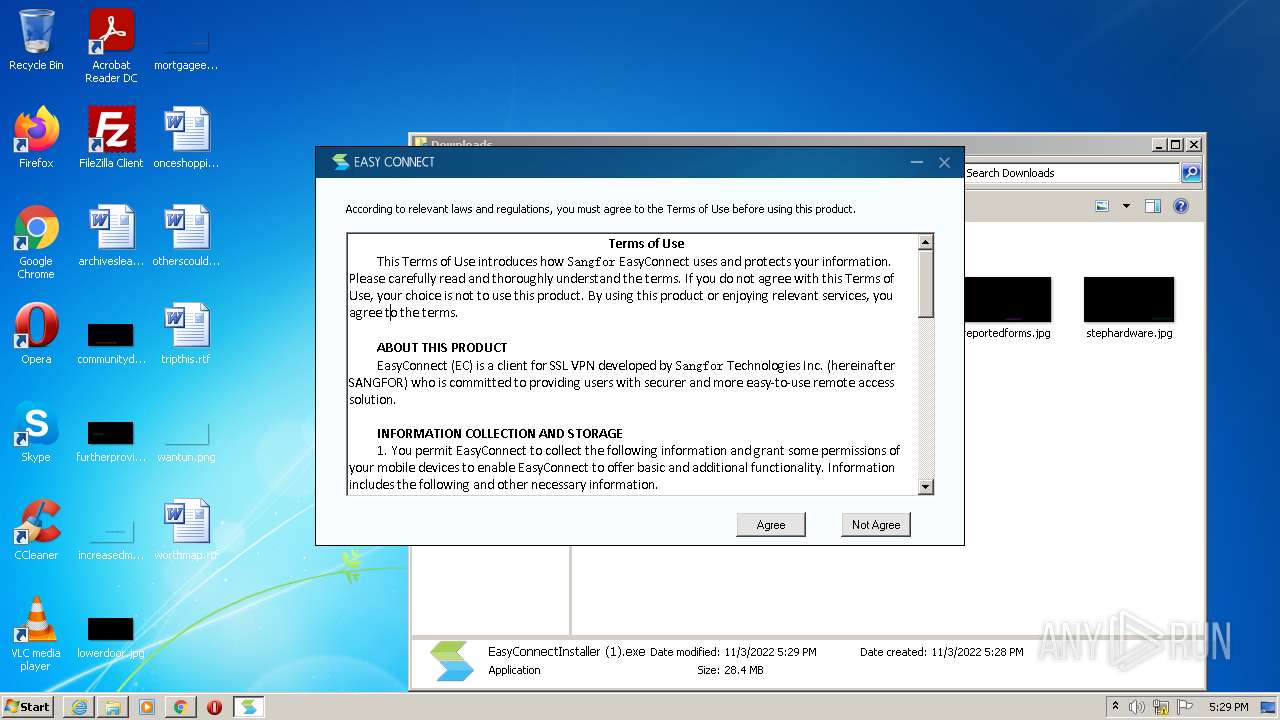This screenshot has height=720, width=1280.
Task: Click the Size 28.4 MB detail
Action: point(730,670)
